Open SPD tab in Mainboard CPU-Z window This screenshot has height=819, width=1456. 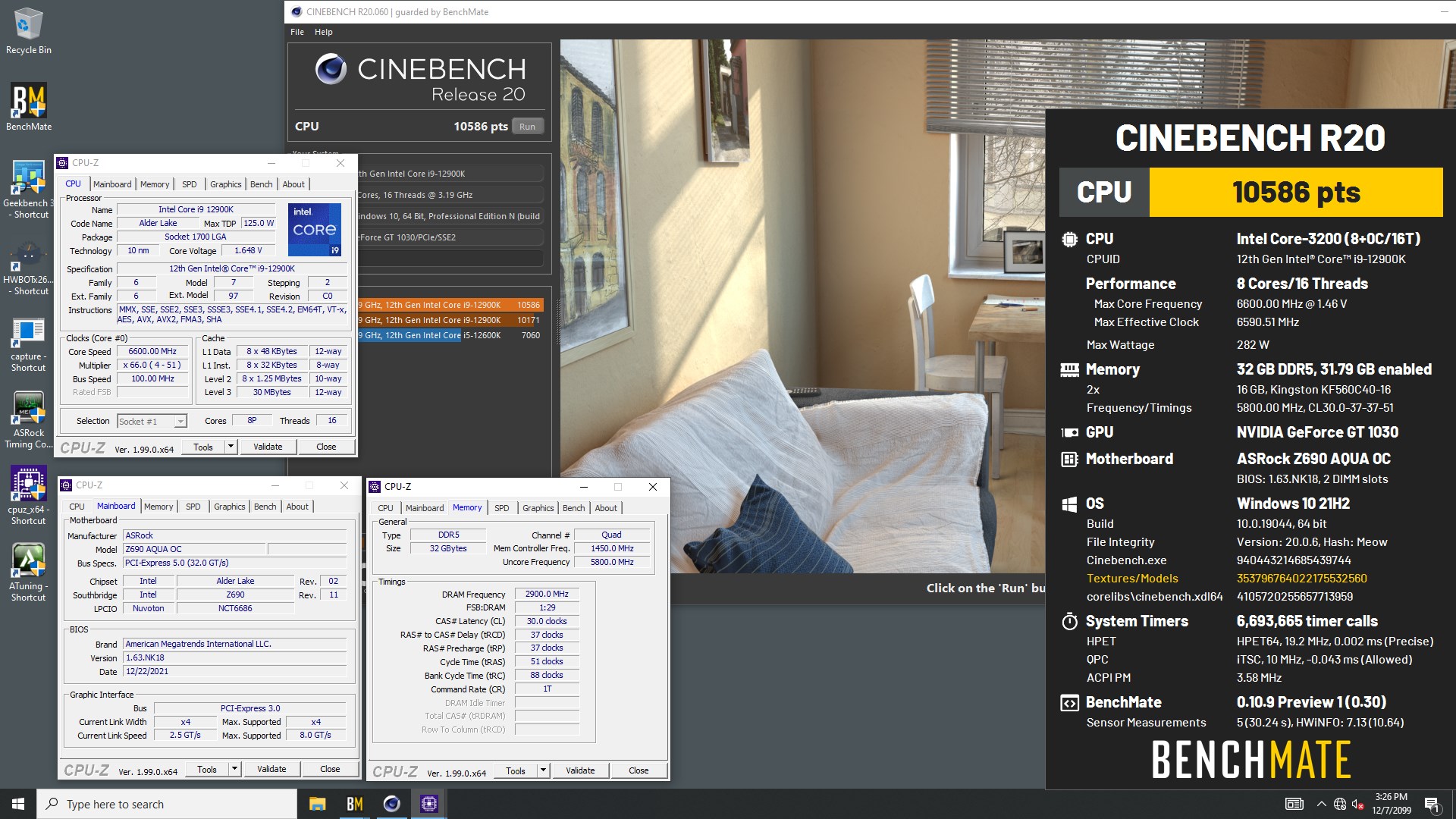click(x=193, y=507)
